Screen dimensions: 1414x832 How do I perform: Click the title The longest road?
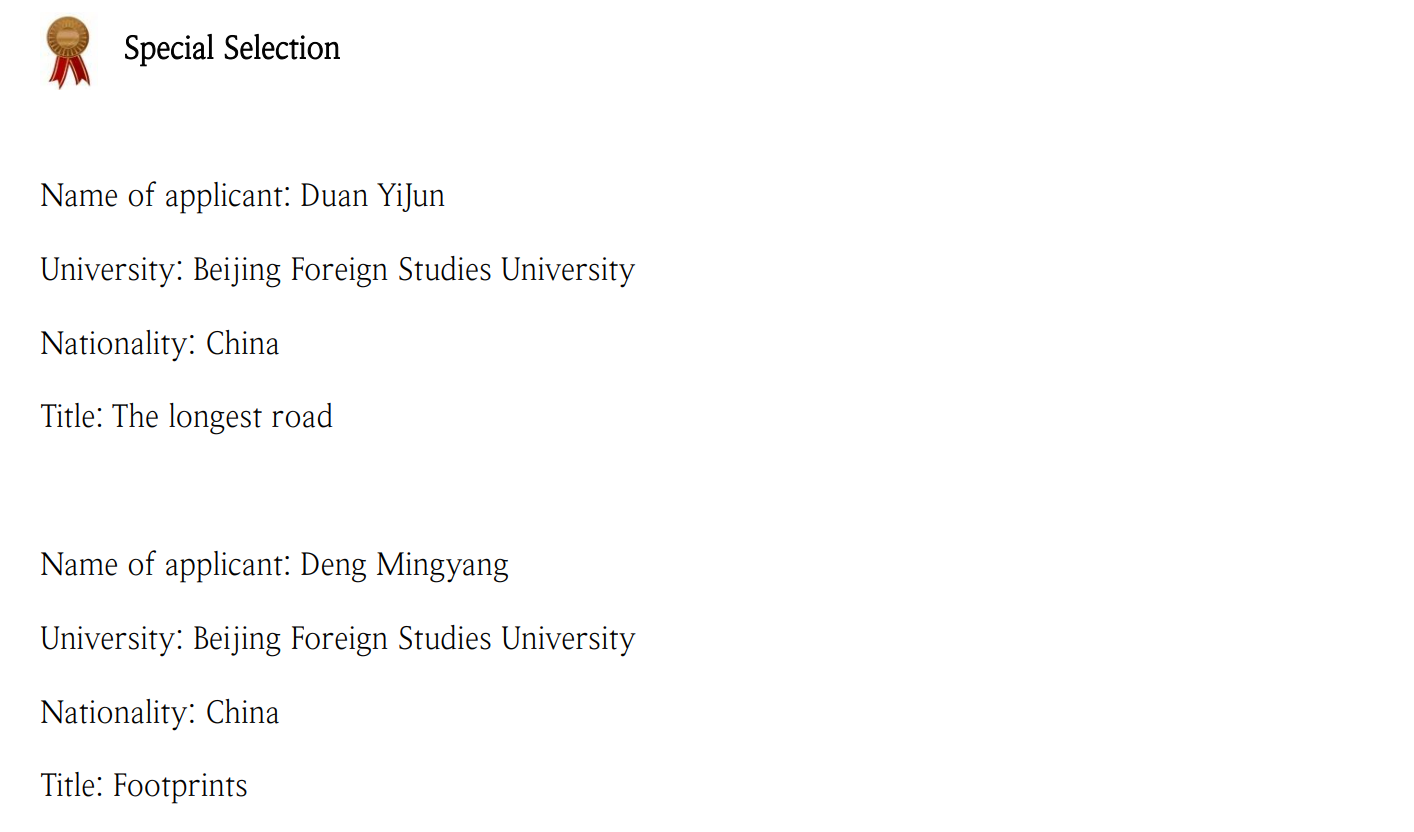[223, 417]
